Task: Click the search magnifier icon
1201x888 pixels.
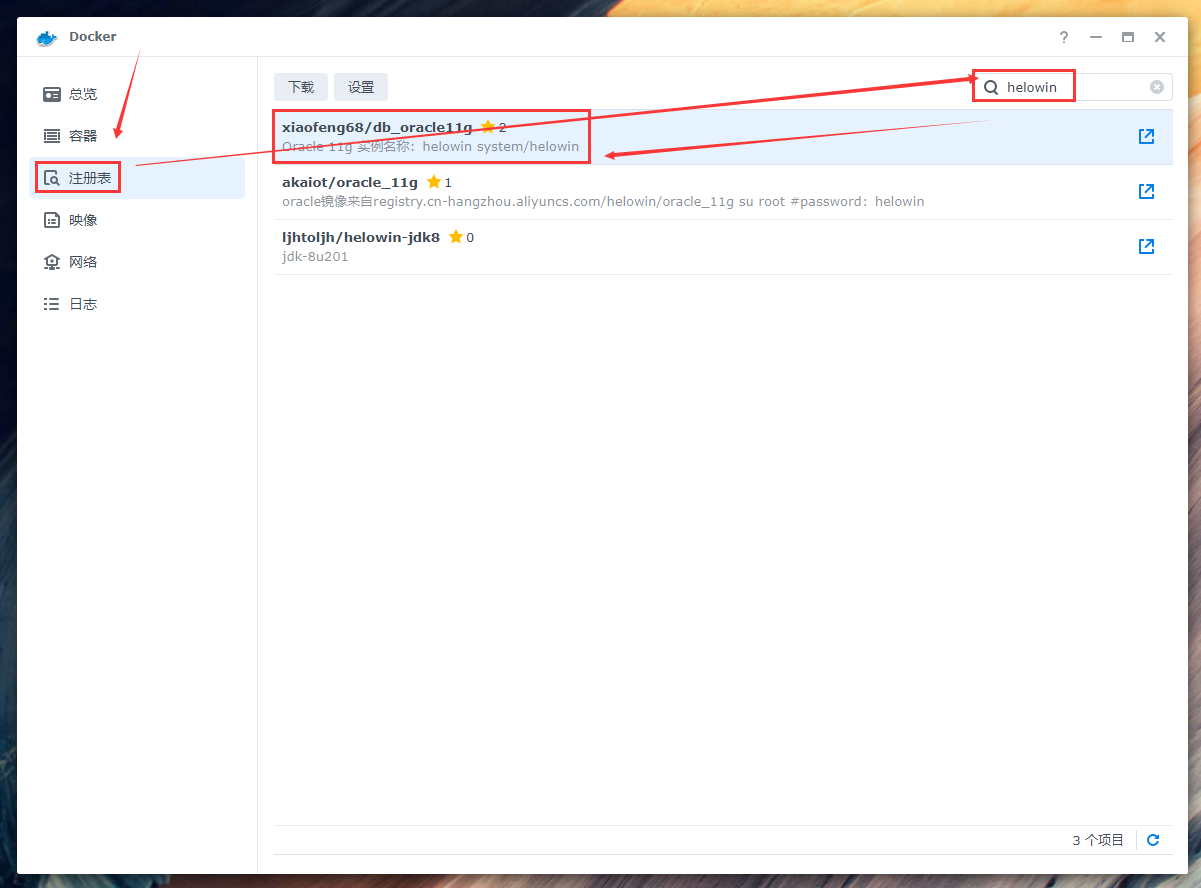Action: tap(991, 87)
